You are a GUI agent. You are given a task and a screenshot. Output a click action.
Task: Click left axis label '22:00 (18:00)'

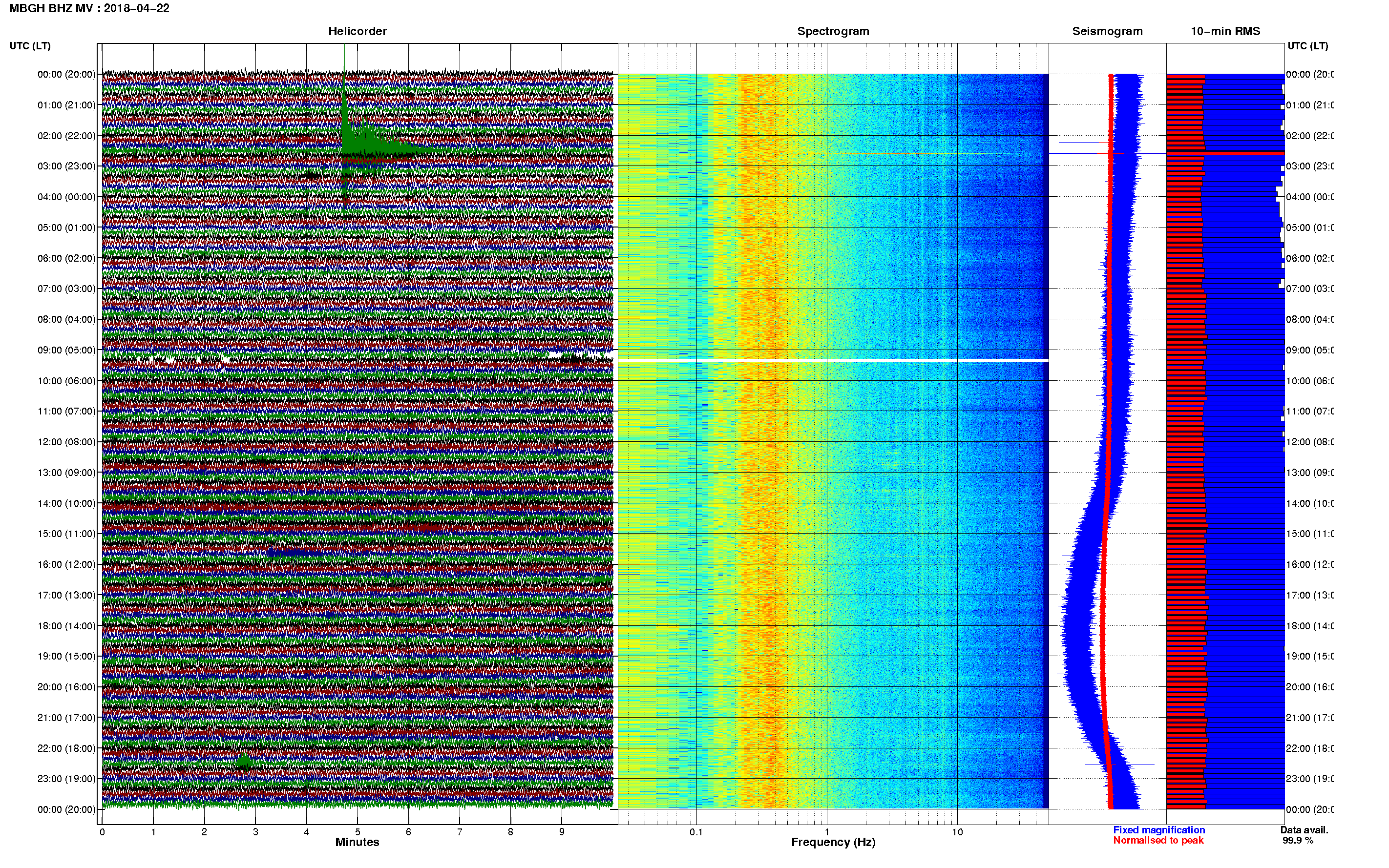point(66,748)
